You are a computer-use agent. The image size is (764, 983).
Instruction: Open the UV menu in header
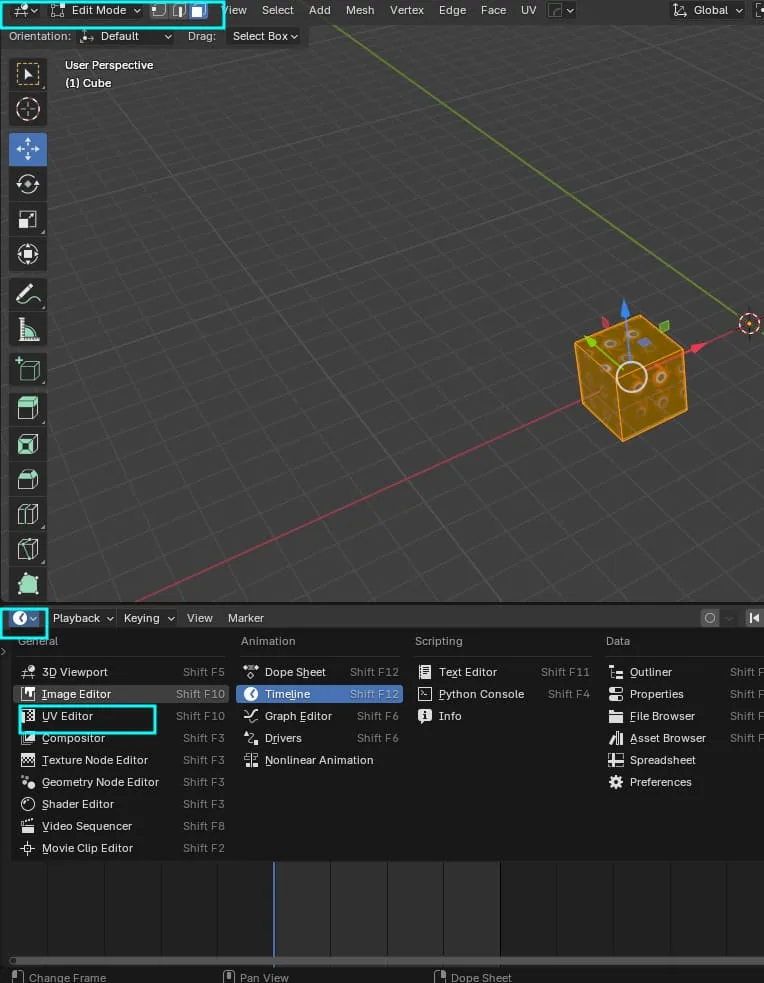528,11
